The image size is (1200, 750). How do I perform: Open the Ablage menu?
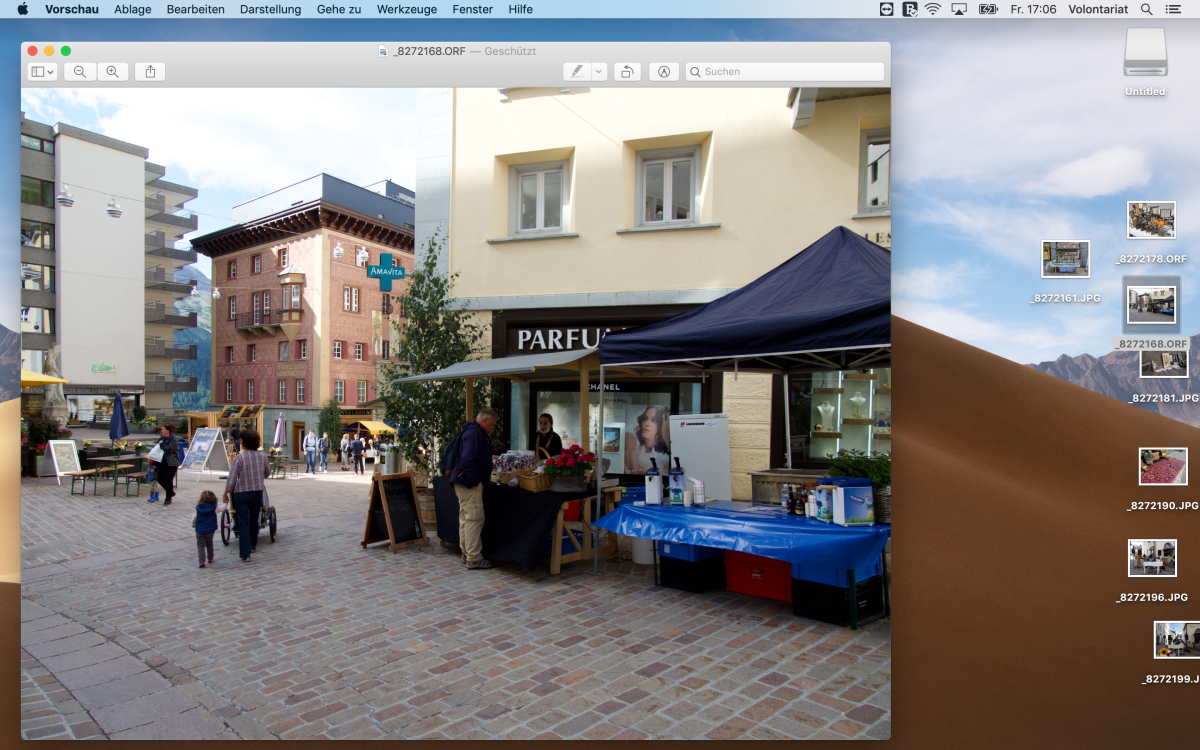point(132,9)
